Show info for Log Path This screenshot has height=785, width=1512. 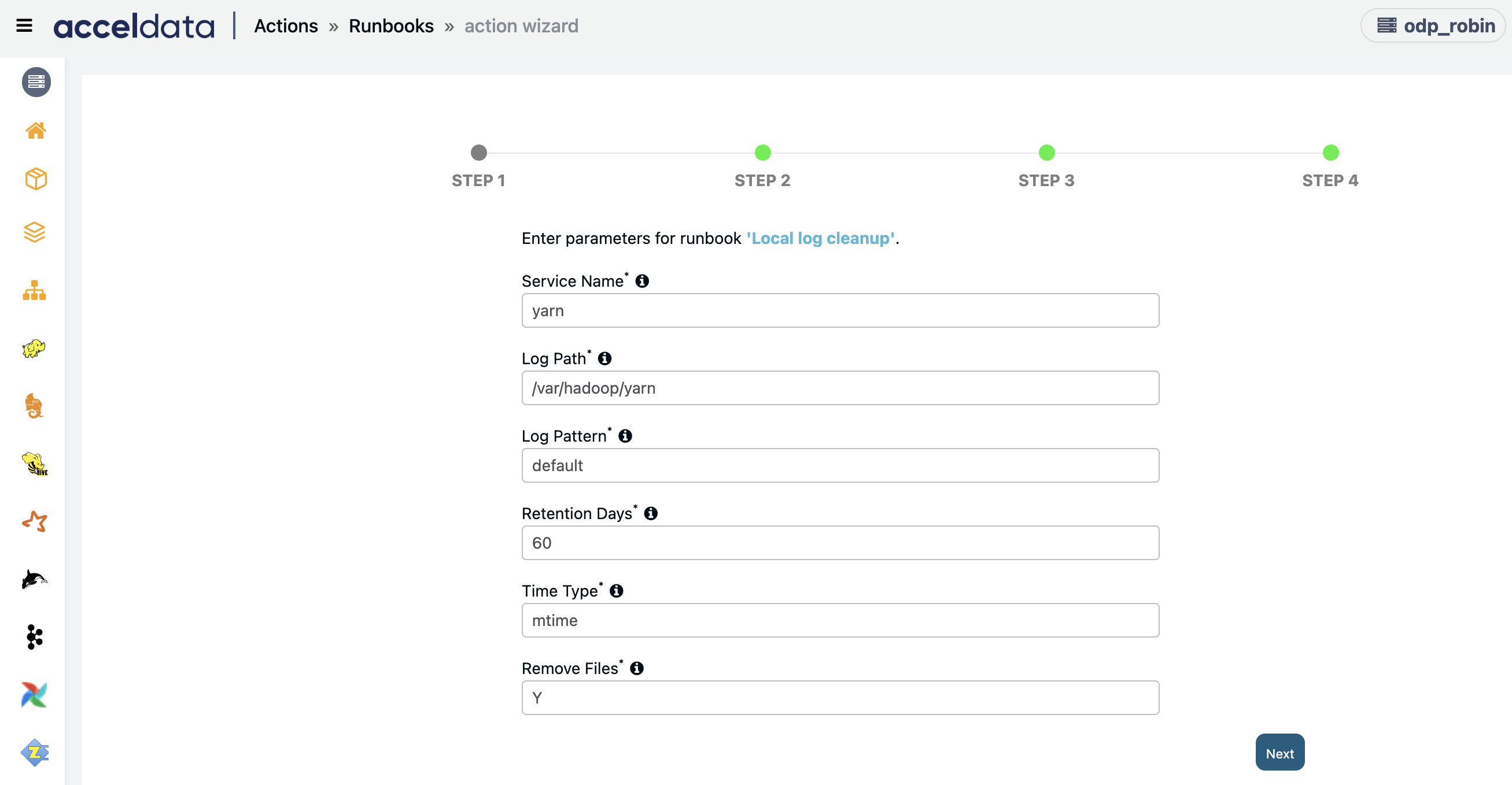pos(604,358)
